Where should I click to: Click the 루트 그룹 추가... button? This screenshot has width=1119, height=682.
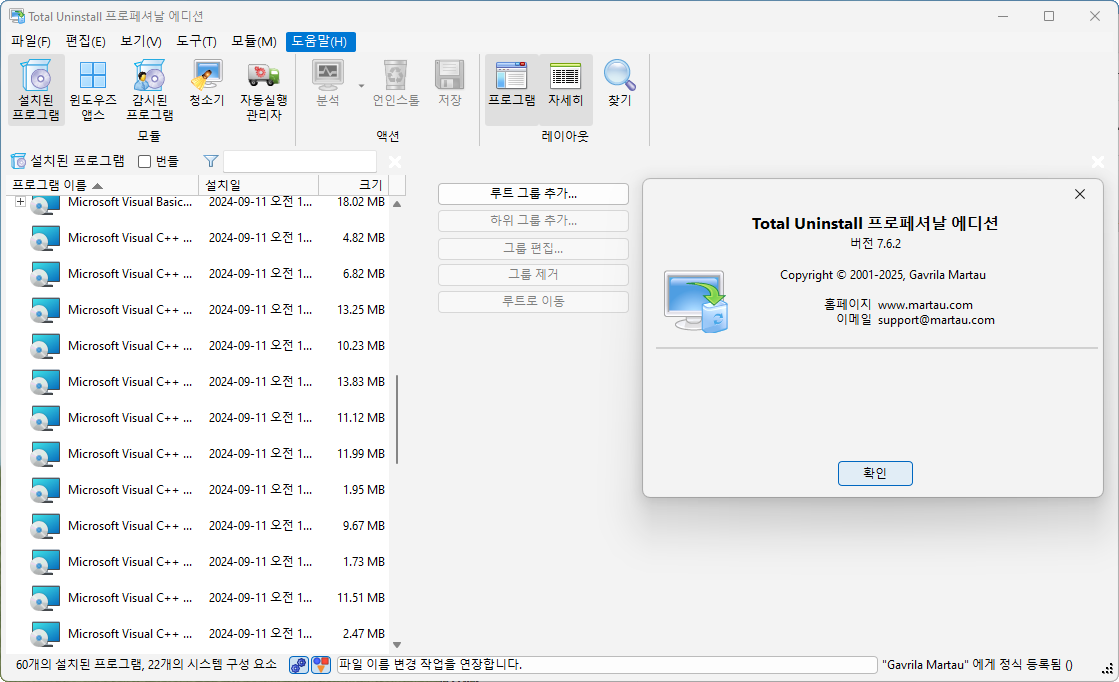[533, 193]
